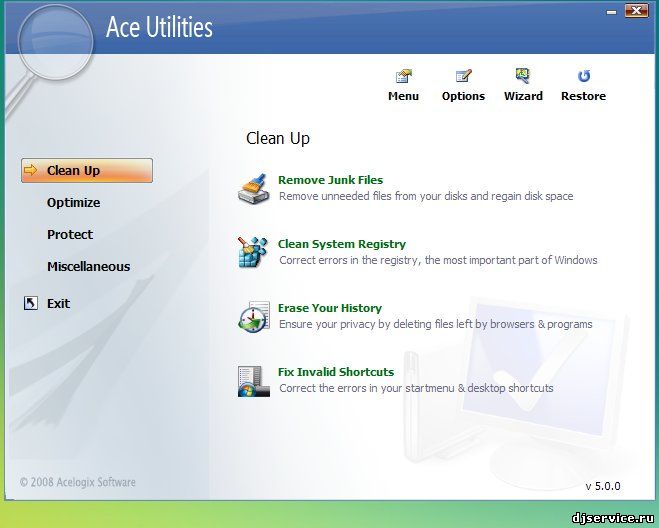Launch the Wizard toolbar icon
Screen dimensions: 659x528
[x=523, y=77]
